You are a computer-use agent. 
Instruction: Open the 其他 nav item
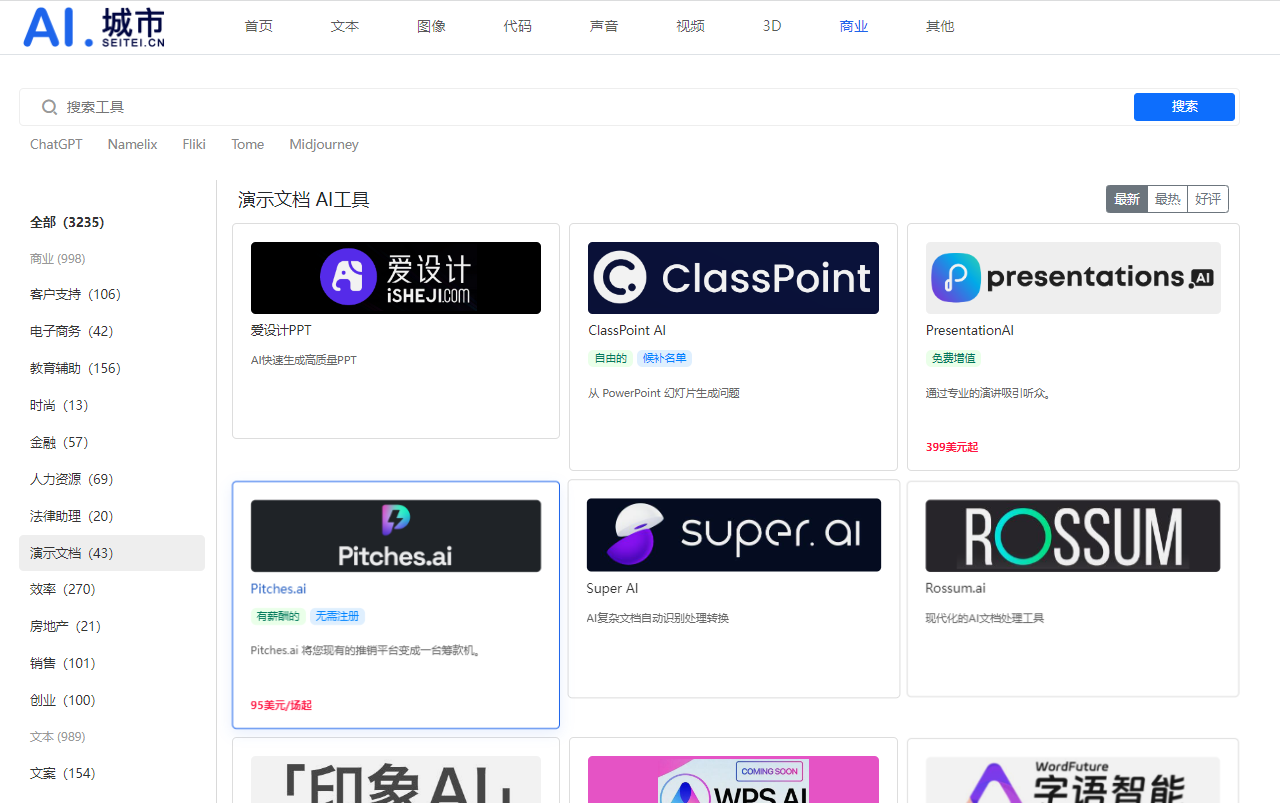click(940, 26)
